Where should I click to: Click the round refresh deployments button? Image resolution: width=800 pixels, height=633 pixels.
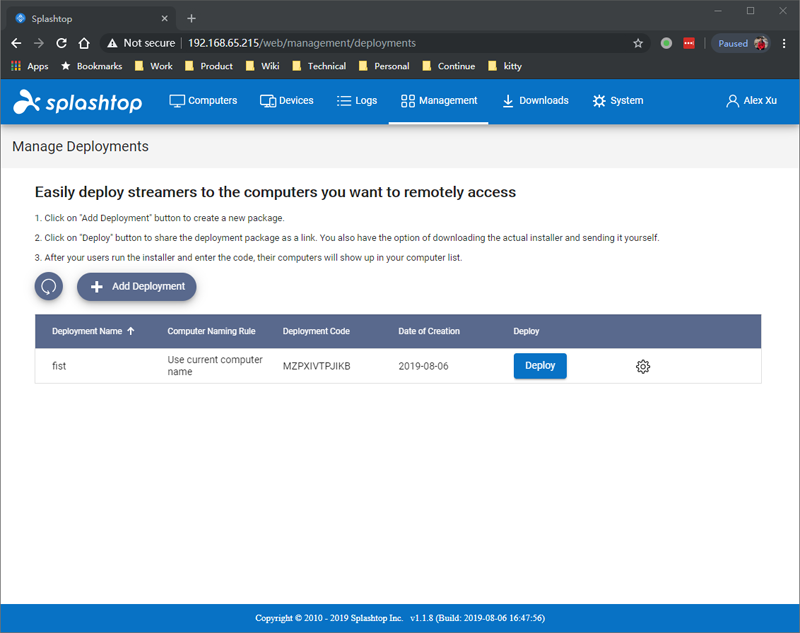[49, 286]
